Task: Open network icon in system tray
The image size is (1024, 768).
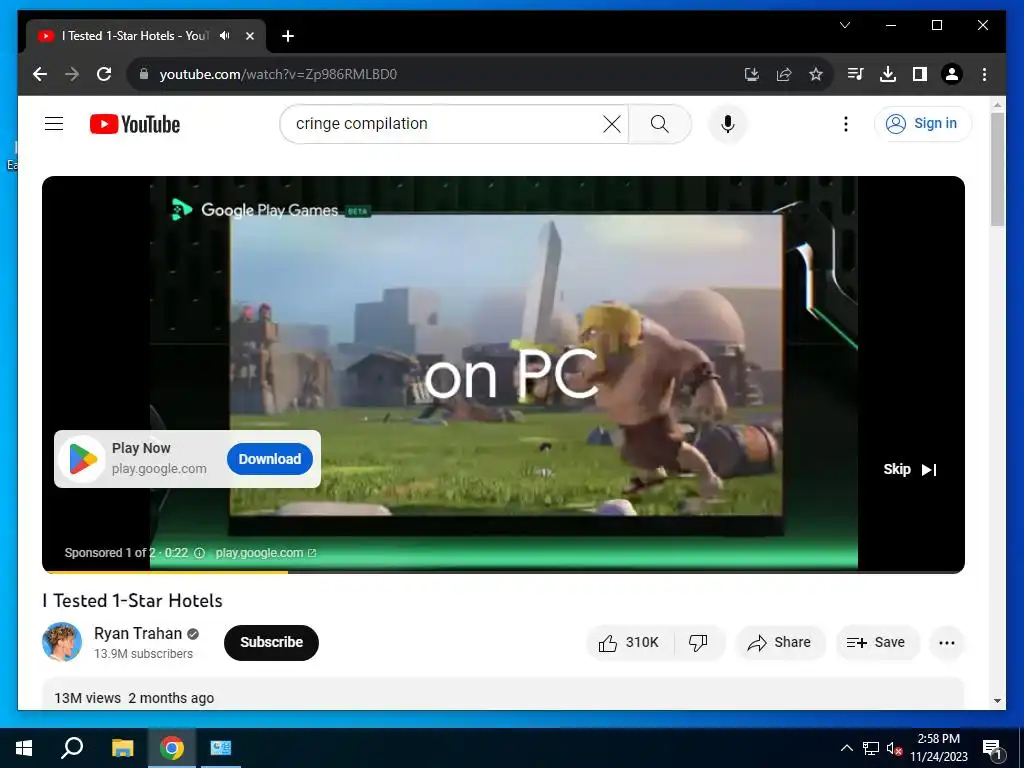Action: pos(871,748)
